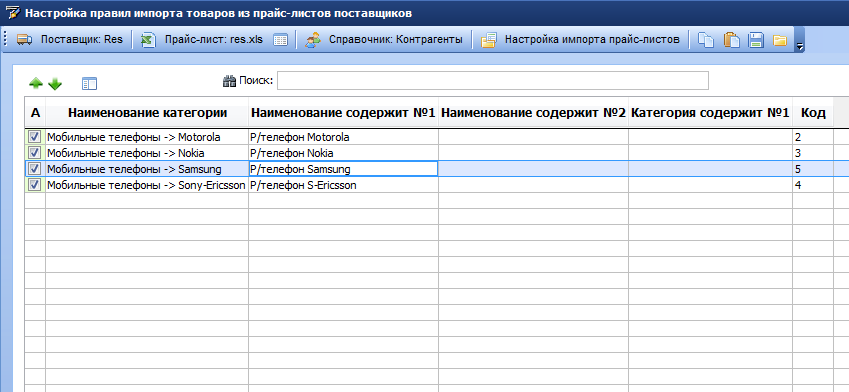The width and height of the screenshot is (849, 392).
Task: Click cell Р/телефон S-Ericsson
Action: (343, 185)
